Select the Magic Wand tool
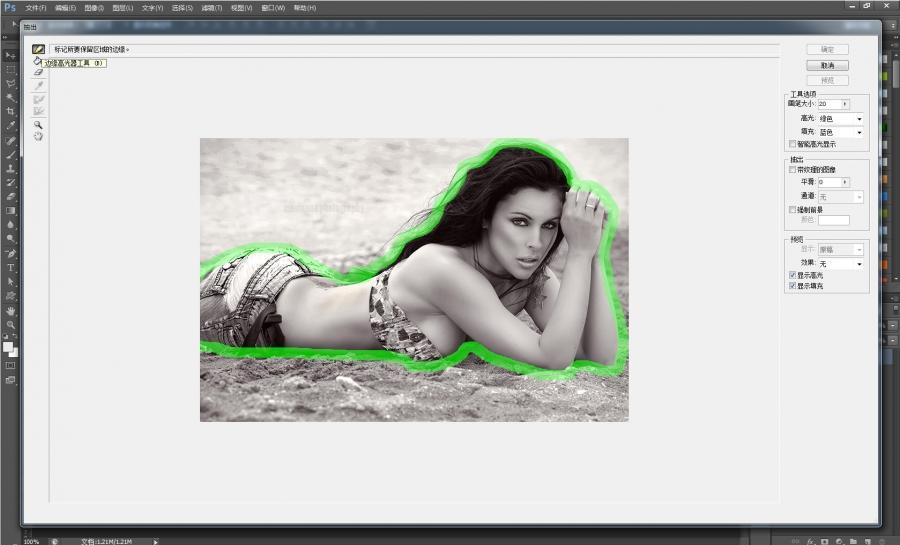Image resolution: width=900 pixels, height=545 pixels. 10,98
